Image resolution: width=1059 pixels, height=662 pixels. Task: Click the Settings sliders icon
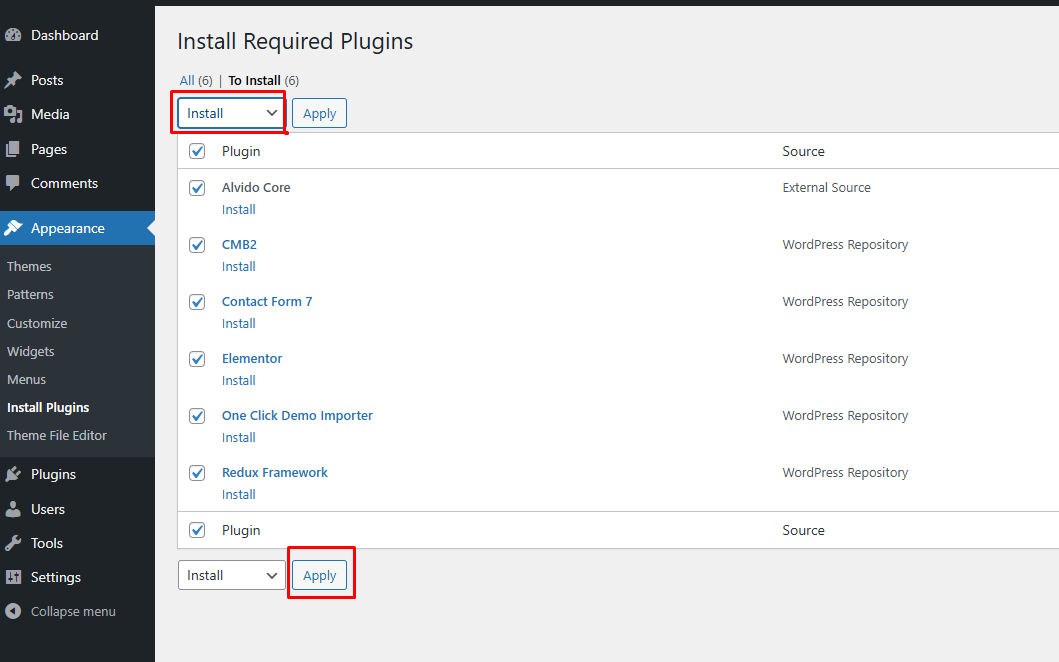point(13,577)
